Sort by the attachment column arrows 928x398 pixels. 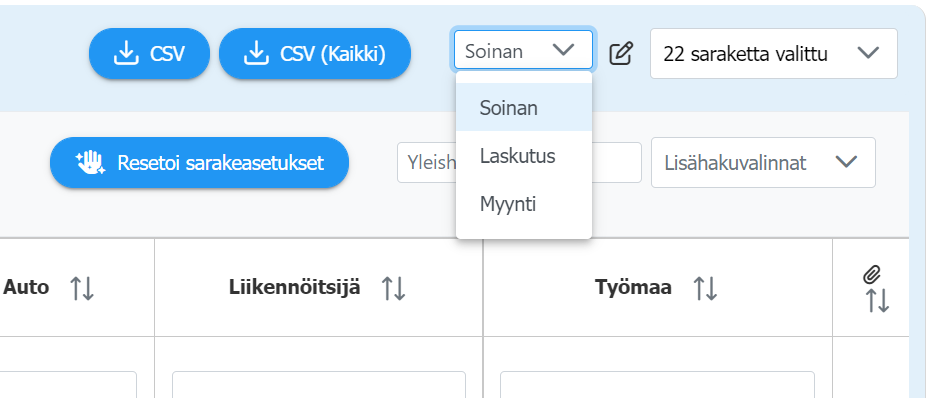[878, 301]
